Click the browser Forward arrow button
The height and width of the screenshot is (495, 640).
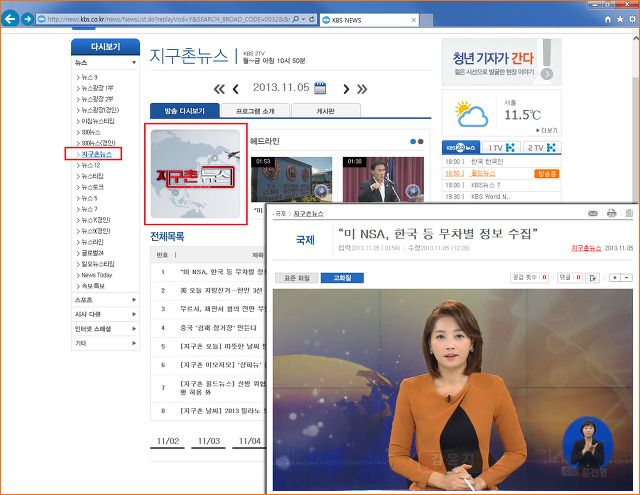click(x=27, y=19)
